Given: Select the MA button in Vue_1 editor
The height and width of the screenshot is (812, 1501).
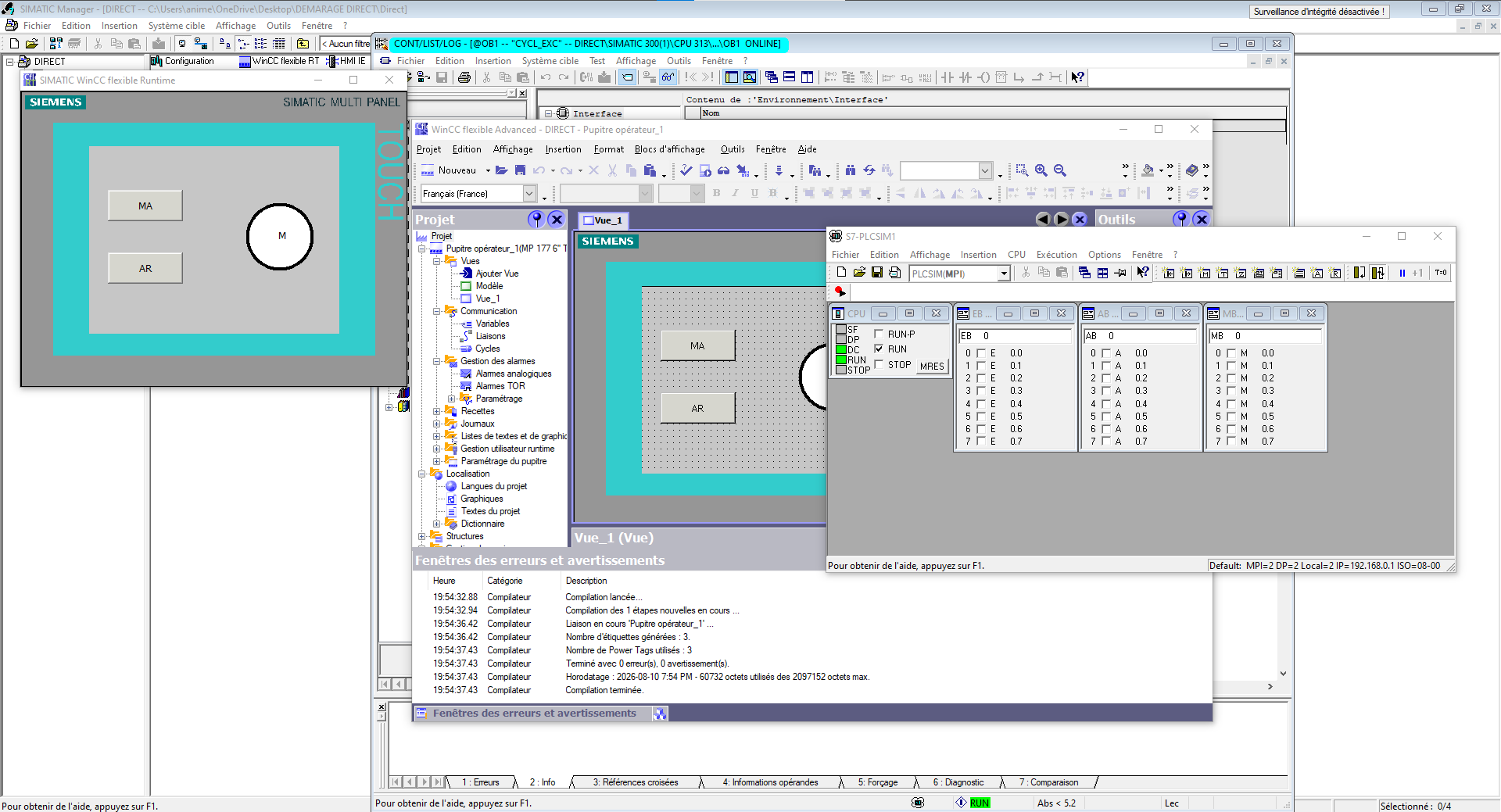Looking at the screenshot, I should click(x=697, y=345).
